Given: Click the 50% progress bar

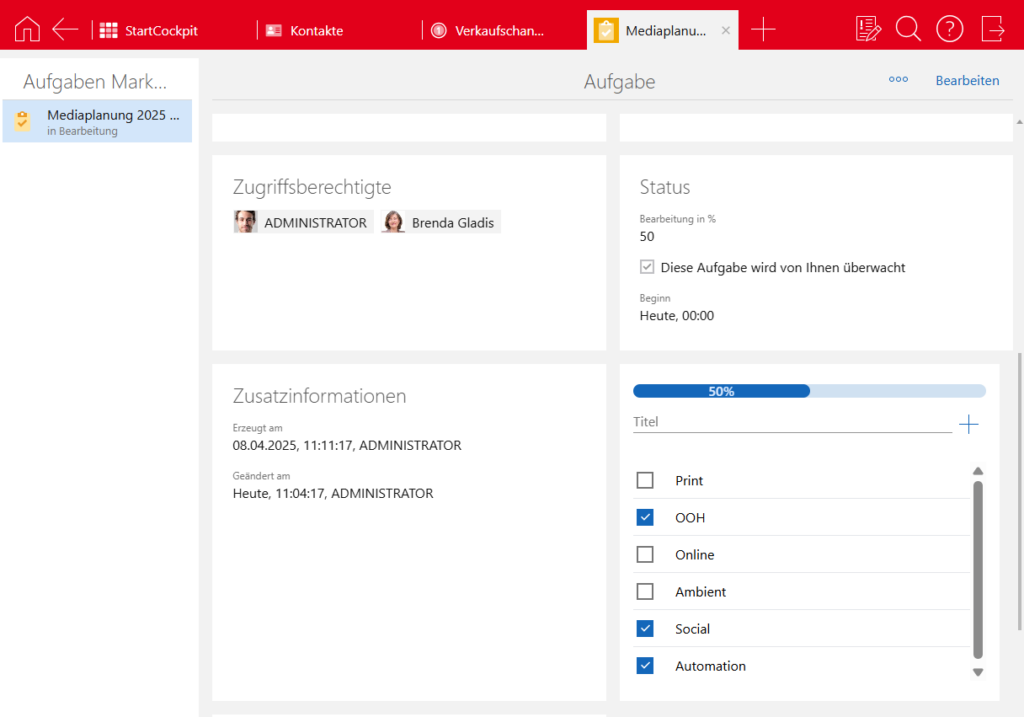Looking at the screenshot, I should [x=808, y=391].
